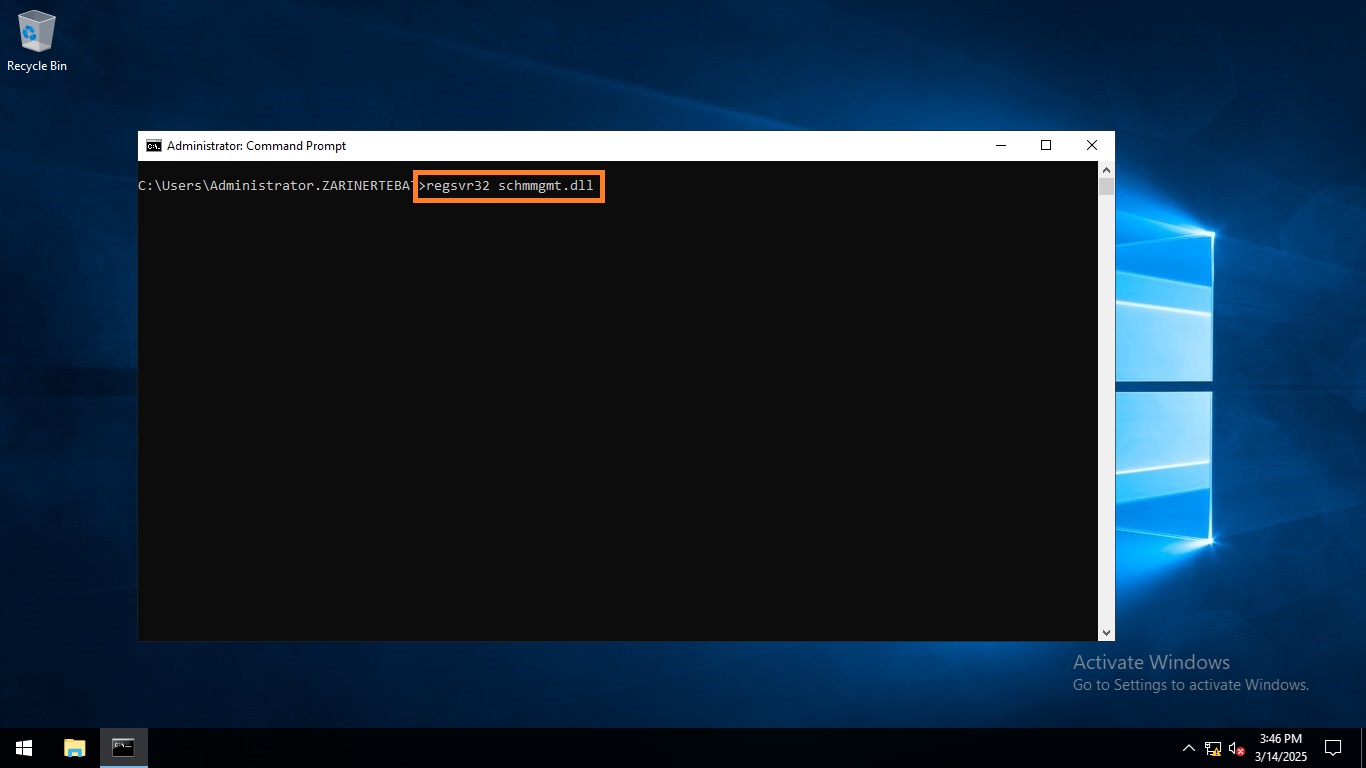Click the C:\Users\Administrator.ZARINERTEBAT prompt path
1366x768 pixels.
pos(277,186)
